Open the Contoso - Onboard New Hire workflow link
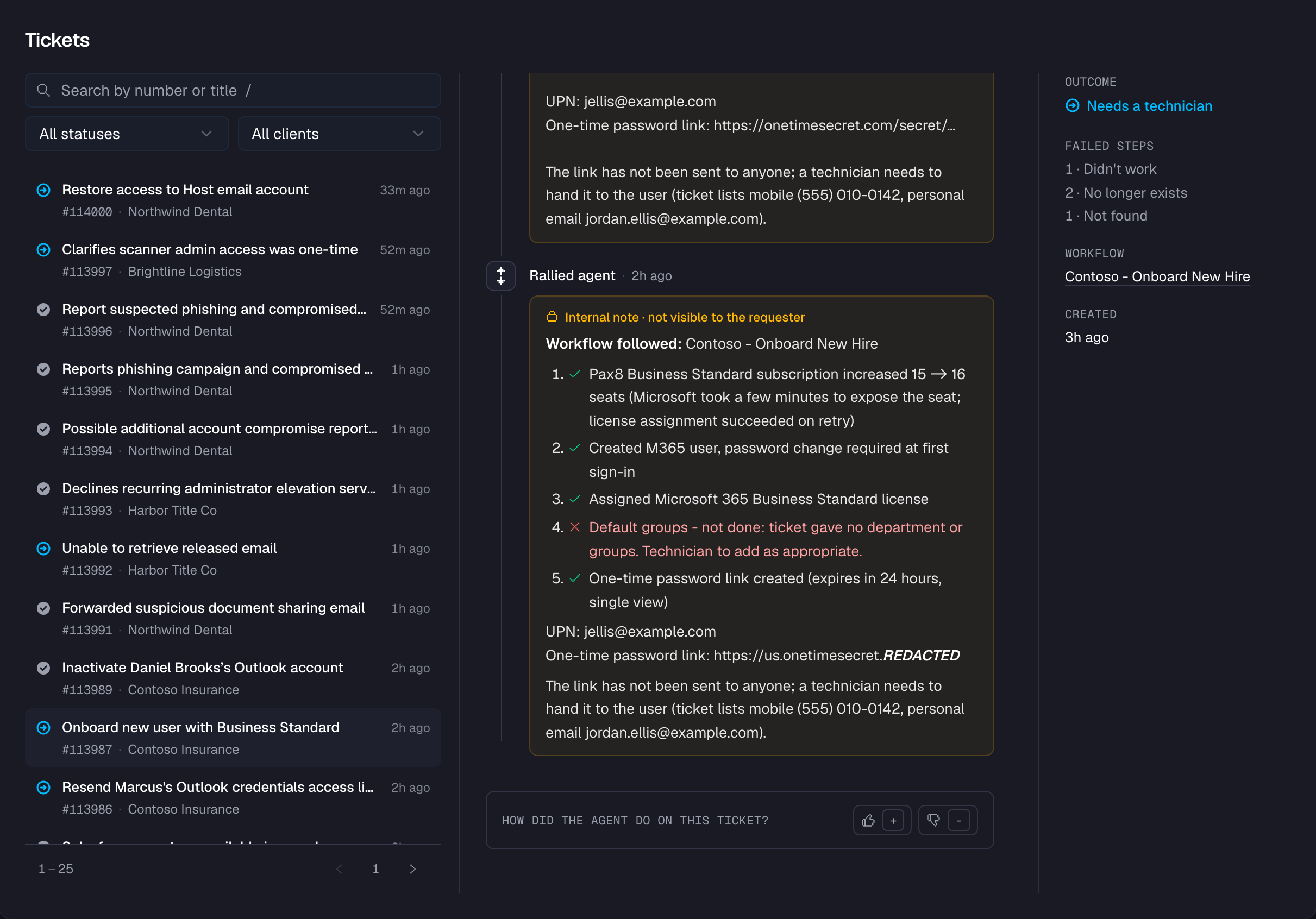The height and width of the screenshot is (919, 1316). click(1157, 276)
